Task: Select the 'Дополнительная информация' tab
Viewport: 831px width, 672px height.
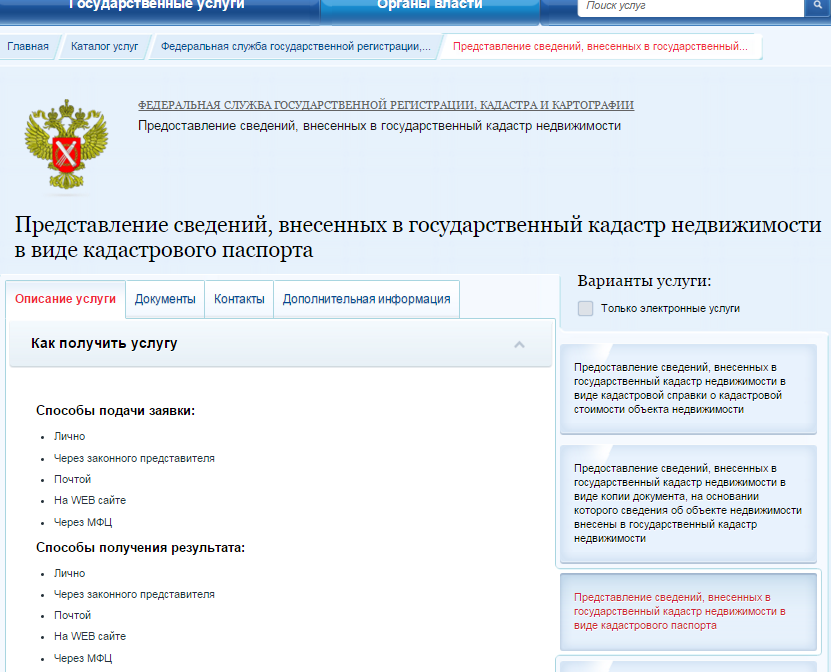Action: [x=366, y=299]
